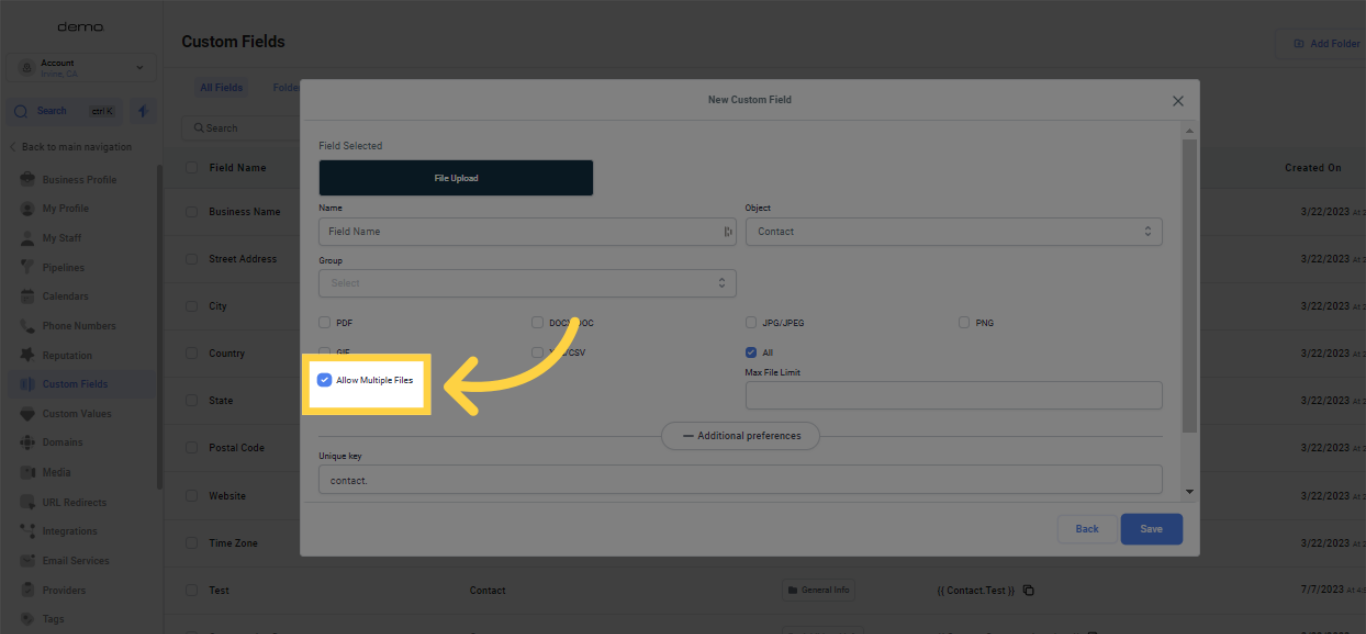The height and width of the screenshot is (634, 1366).
Task: Check the DOCX/DOC checkbox
Action: (538, 323)
